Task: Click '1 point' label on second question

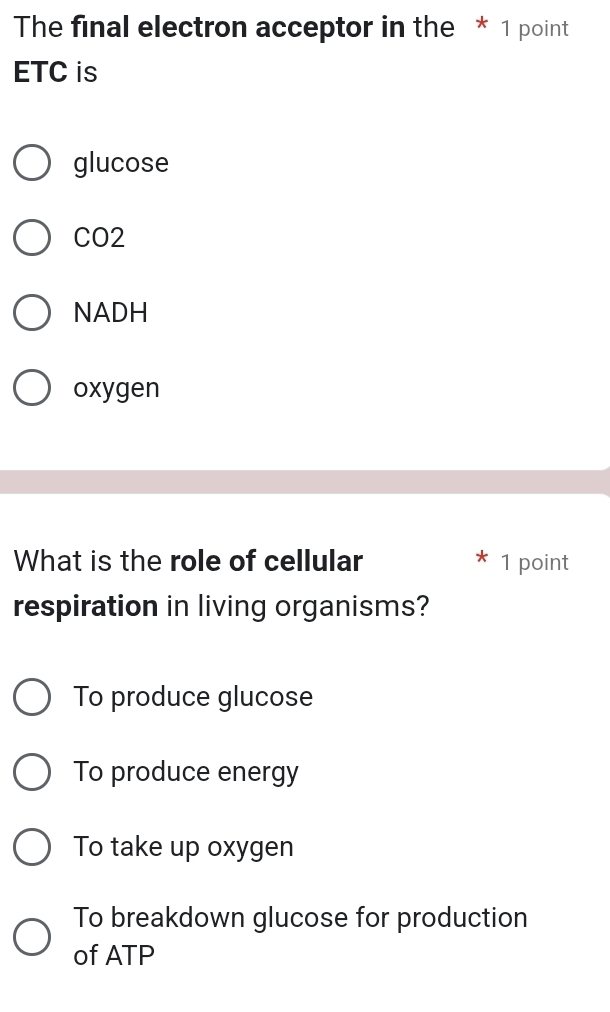Action: click(x=534, y=562)
